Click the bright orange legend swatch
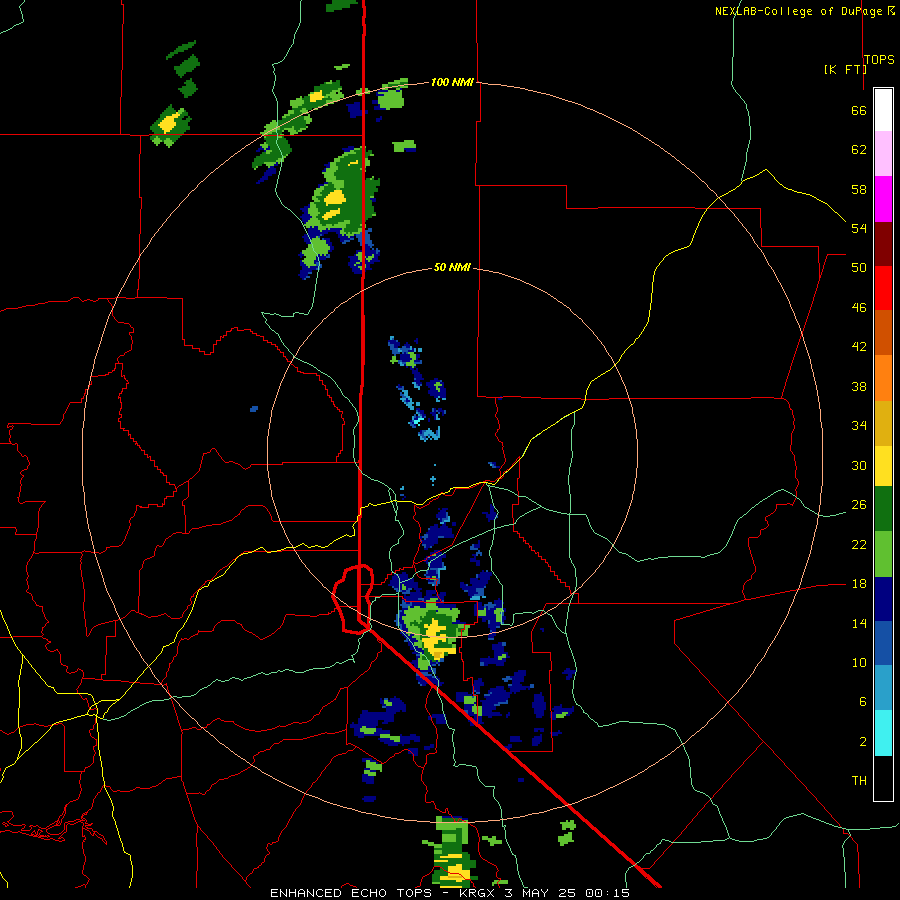Image resolution: width=900 pixels, height=900 pixels. click(883, 378)
